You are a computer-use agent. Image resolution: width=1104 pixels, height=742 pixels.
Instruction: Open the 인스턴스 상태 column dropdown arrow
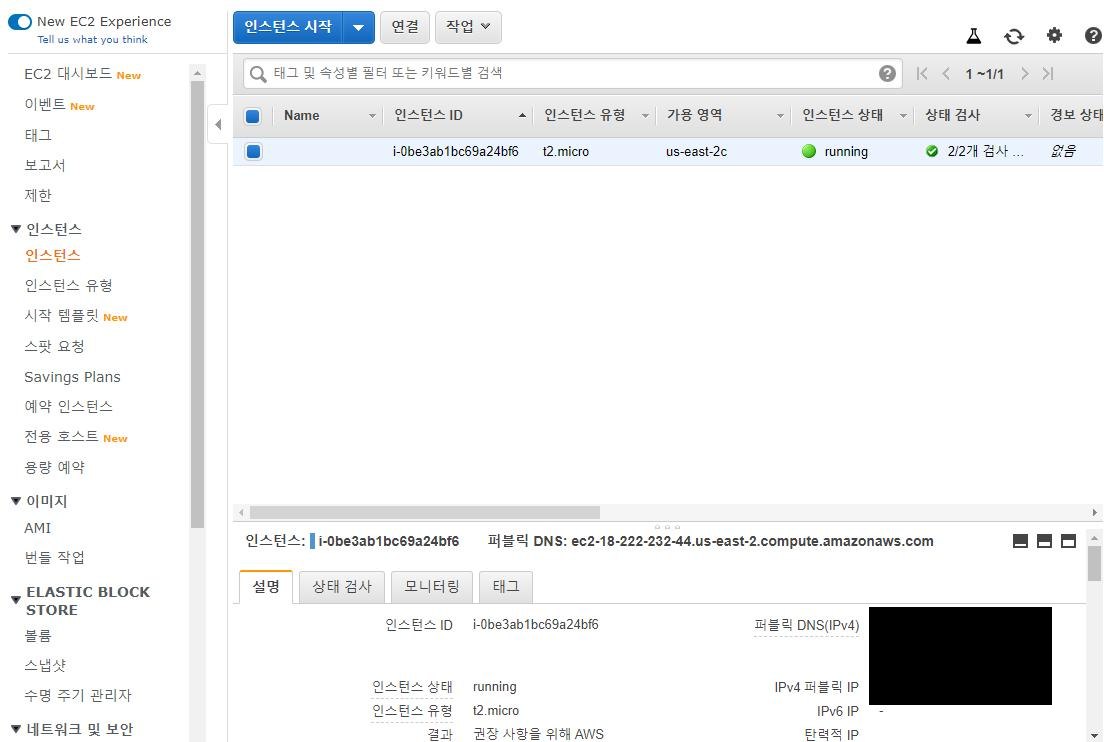click(903, 116)
